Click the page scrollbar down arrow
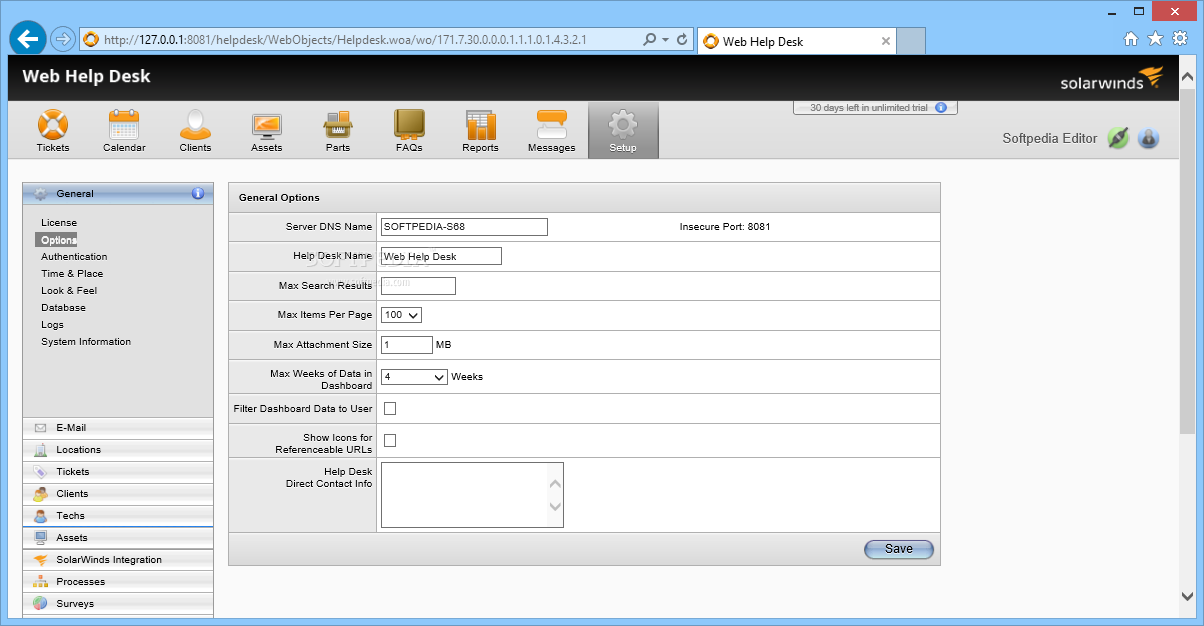The height and width of the screenshot is (626, 1204). point(1187,596)
